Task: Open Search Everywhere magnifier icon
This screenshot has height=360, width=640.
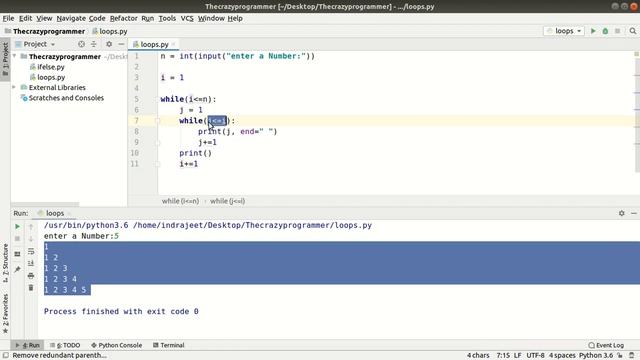Action: [x=633, y=31]
